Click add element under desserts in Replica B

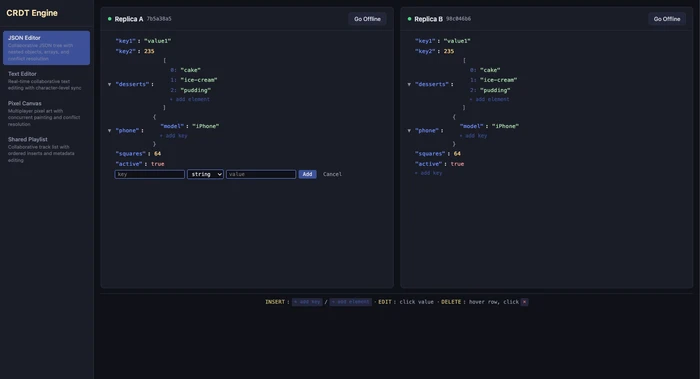point(489,99)
